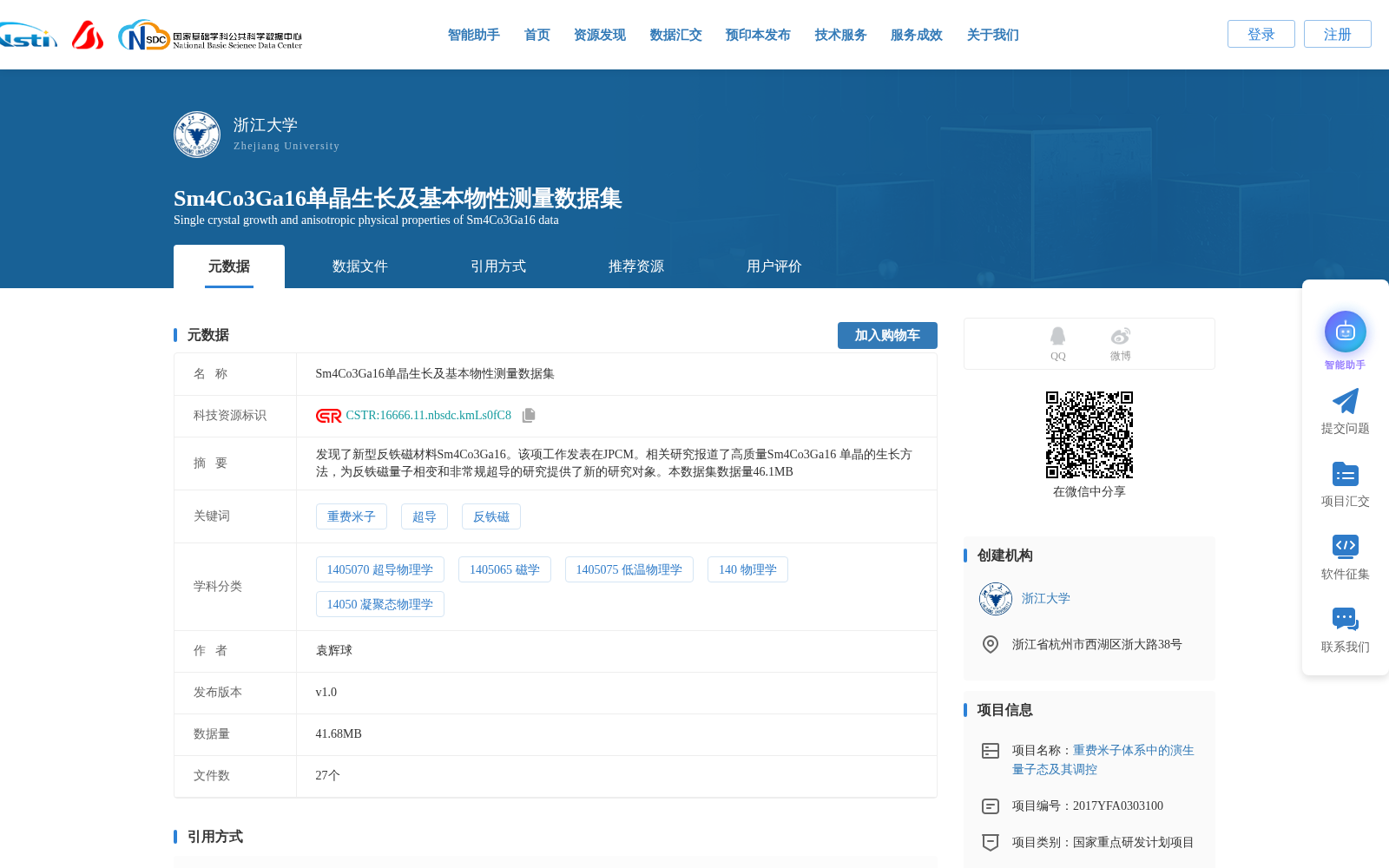Click keyword tag 超导
This screenshot has height=868, width=1389.
425,516
